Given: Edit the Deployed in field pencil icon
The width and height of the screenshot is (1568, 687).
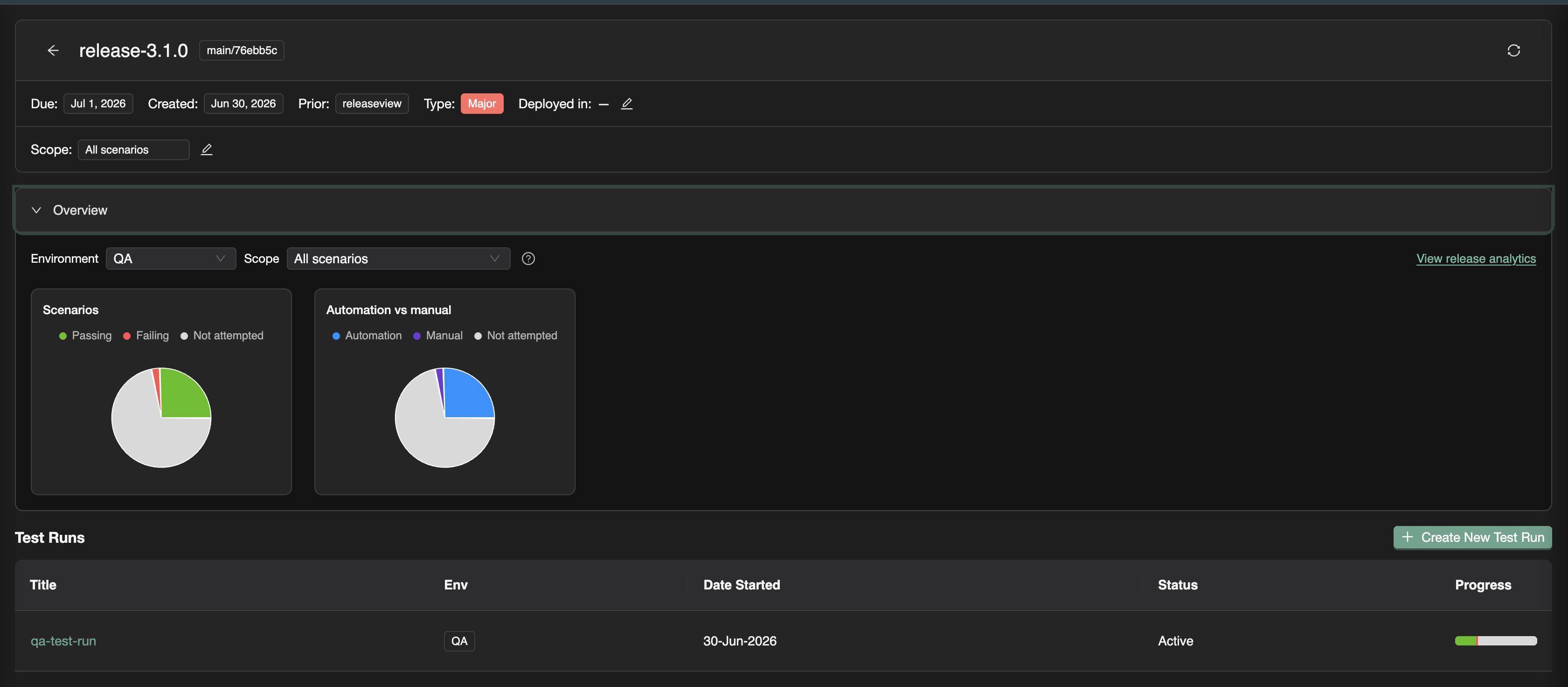Looking at the screenshot, I should (x=626, y=104).
